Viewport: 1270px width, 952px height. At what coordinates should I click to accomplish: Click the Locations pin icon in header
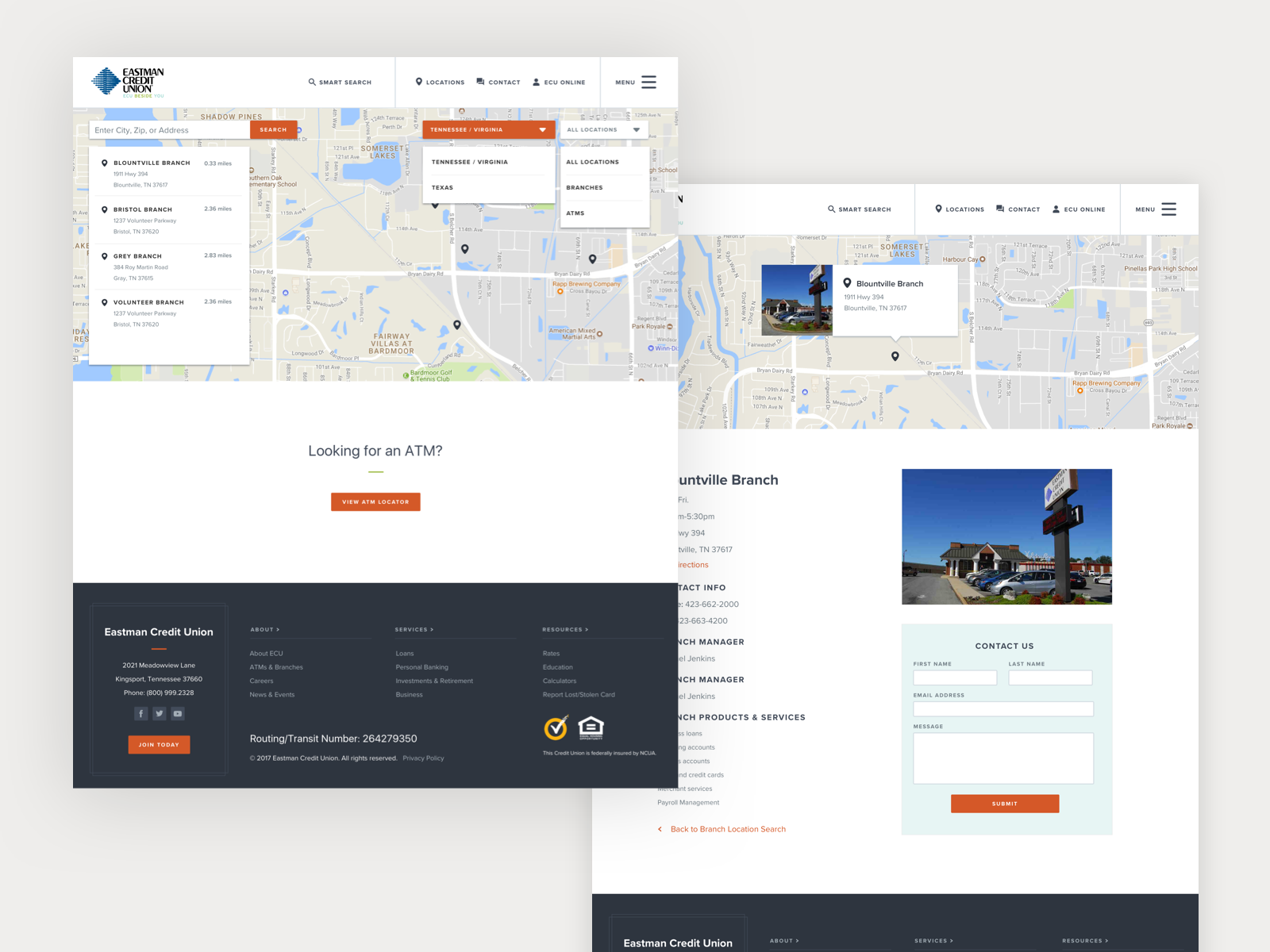coord(419,82)
